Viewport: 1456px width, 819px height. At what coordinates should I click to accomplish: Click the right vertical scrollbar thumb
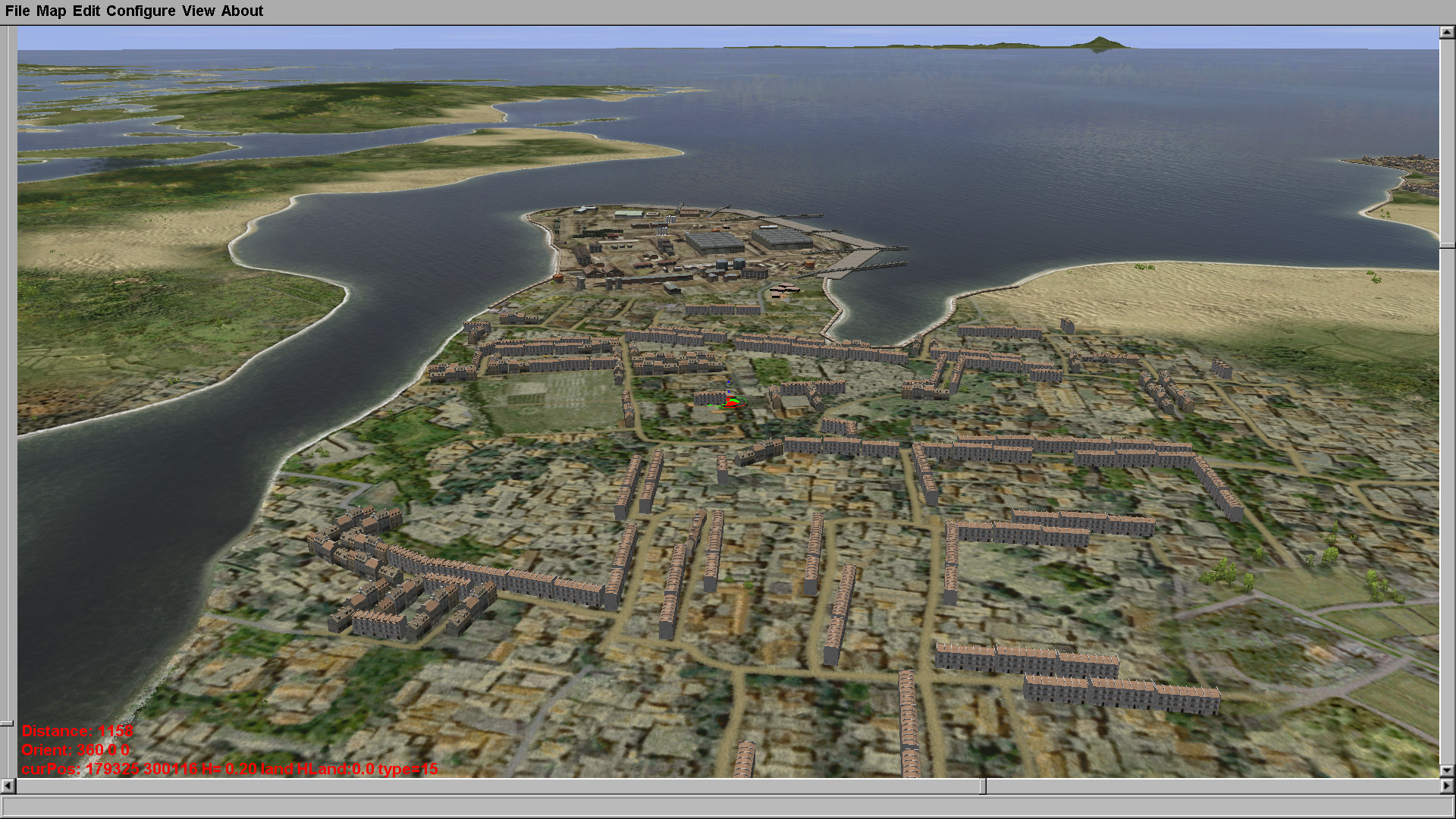(x=1447, y=245)
